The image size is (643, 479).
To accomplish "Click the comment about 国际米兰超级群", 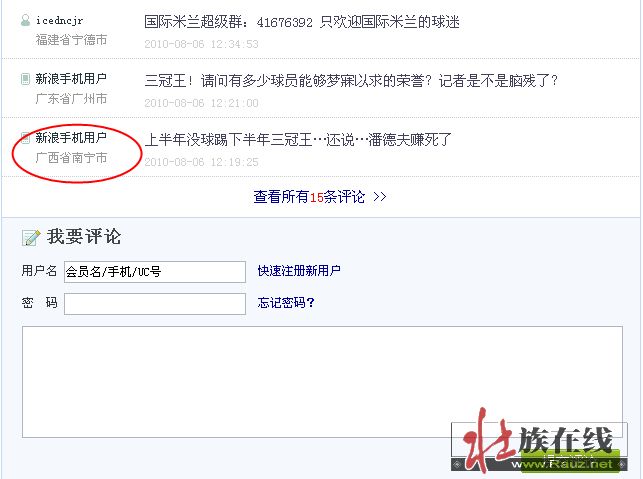I will (302, 22).
